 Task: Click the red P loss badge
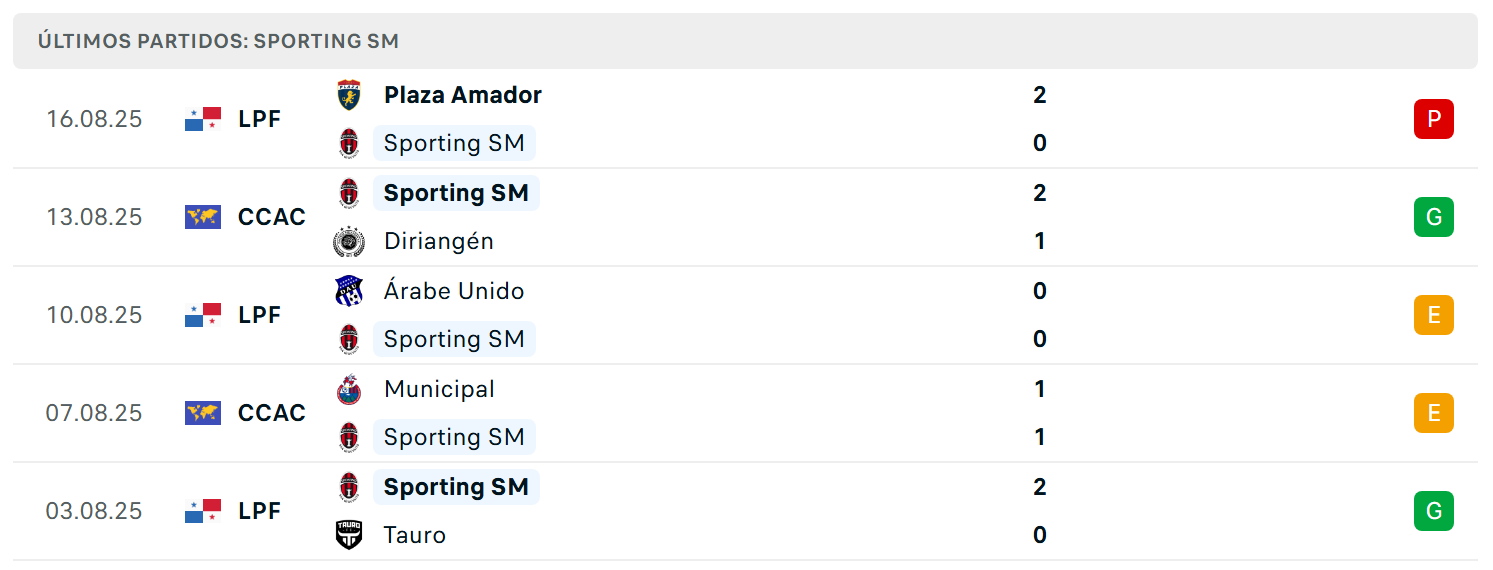tap(1433, 119)
